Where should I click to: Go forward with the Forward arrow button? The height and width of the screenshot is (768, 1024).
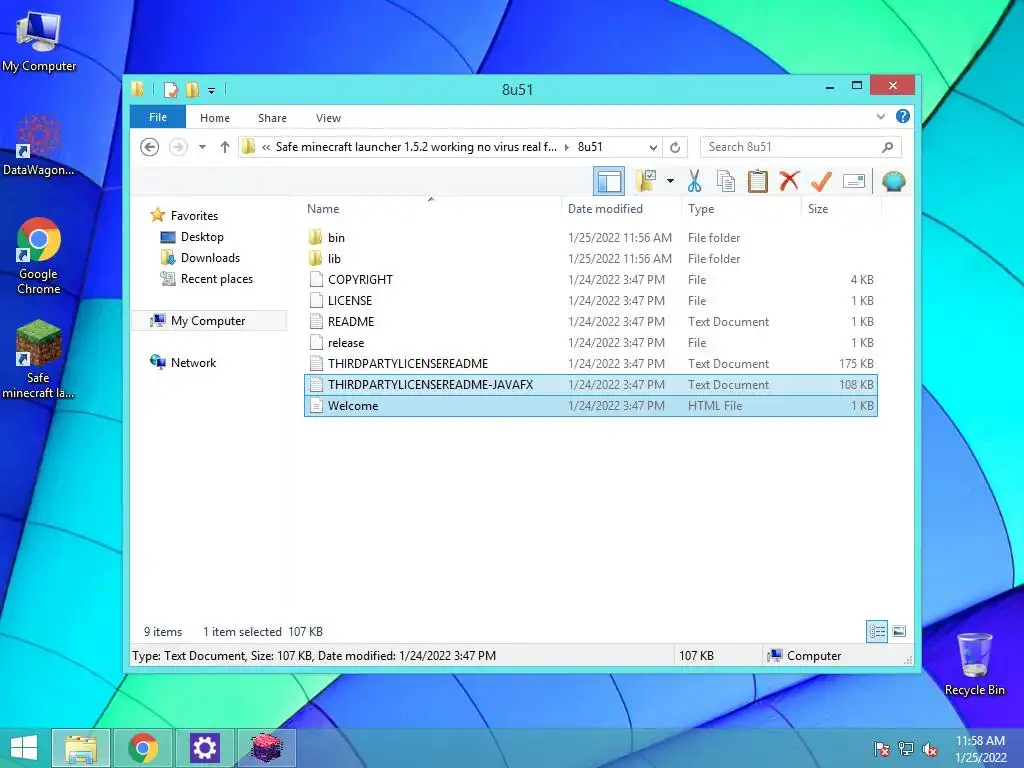click(x=178, y=147)
